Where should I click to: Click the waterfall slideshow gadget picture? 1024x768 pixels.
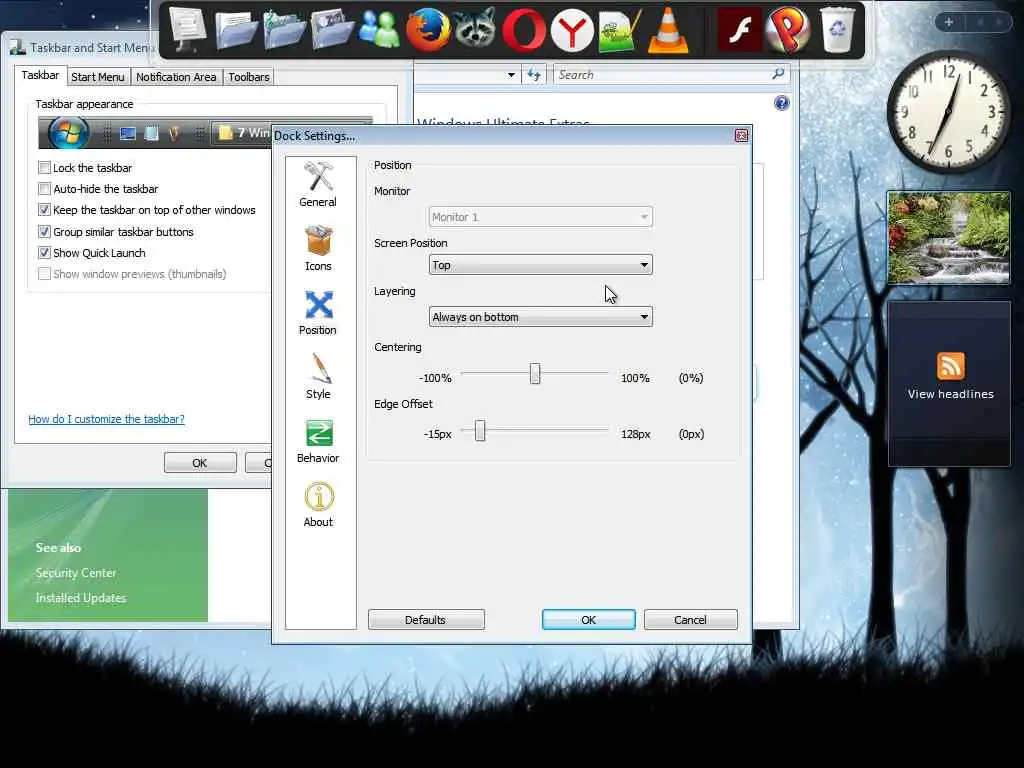point(948,237)
